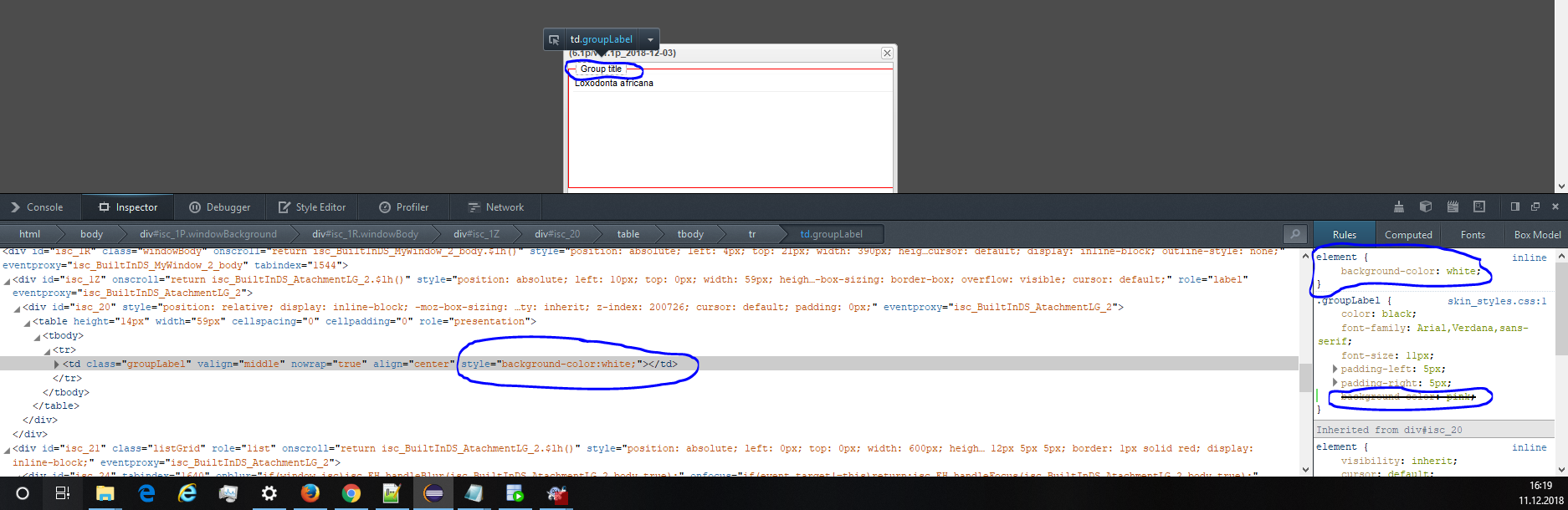Open the td.groupLabel tooltip dropdown arrow
Image resolution: width=1568 pixels, height=510 pixels.
[650, 39]
